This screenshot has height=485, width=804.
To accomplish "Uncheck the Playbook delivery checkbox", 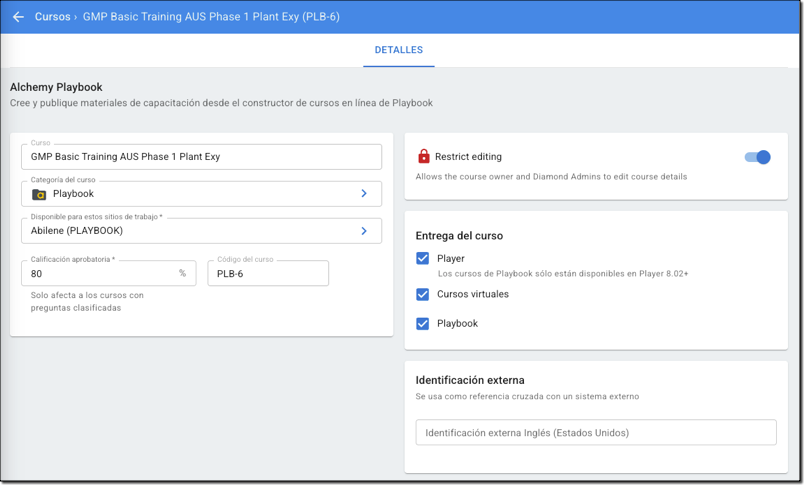I will [423, 323].
